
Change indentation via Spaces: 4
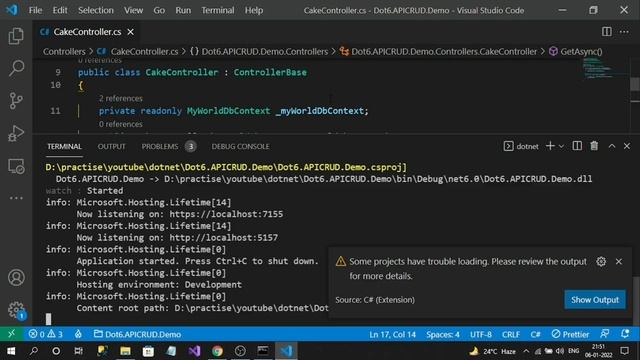[x=443, y=334]
